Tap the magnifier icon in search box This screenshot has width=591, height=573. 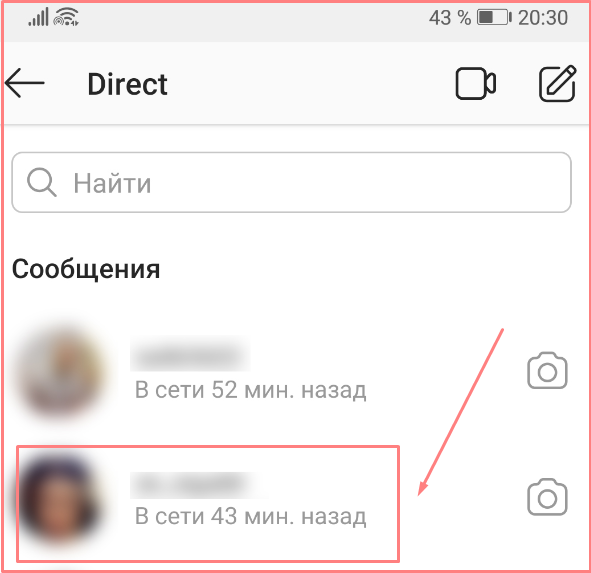tap(41, 182)
